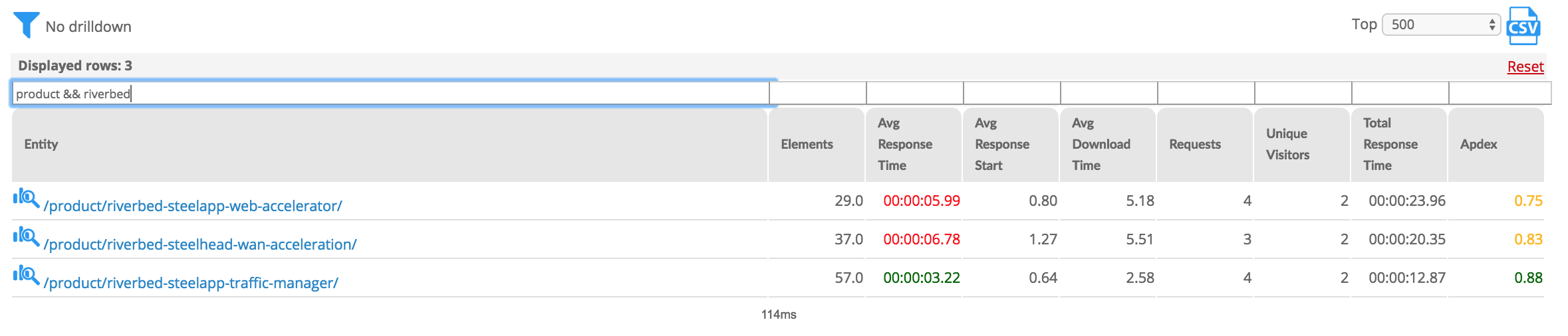Export the table with the CSV icon
The width and height of the screenshot is (1568, 336).
tap(1523, 26)
